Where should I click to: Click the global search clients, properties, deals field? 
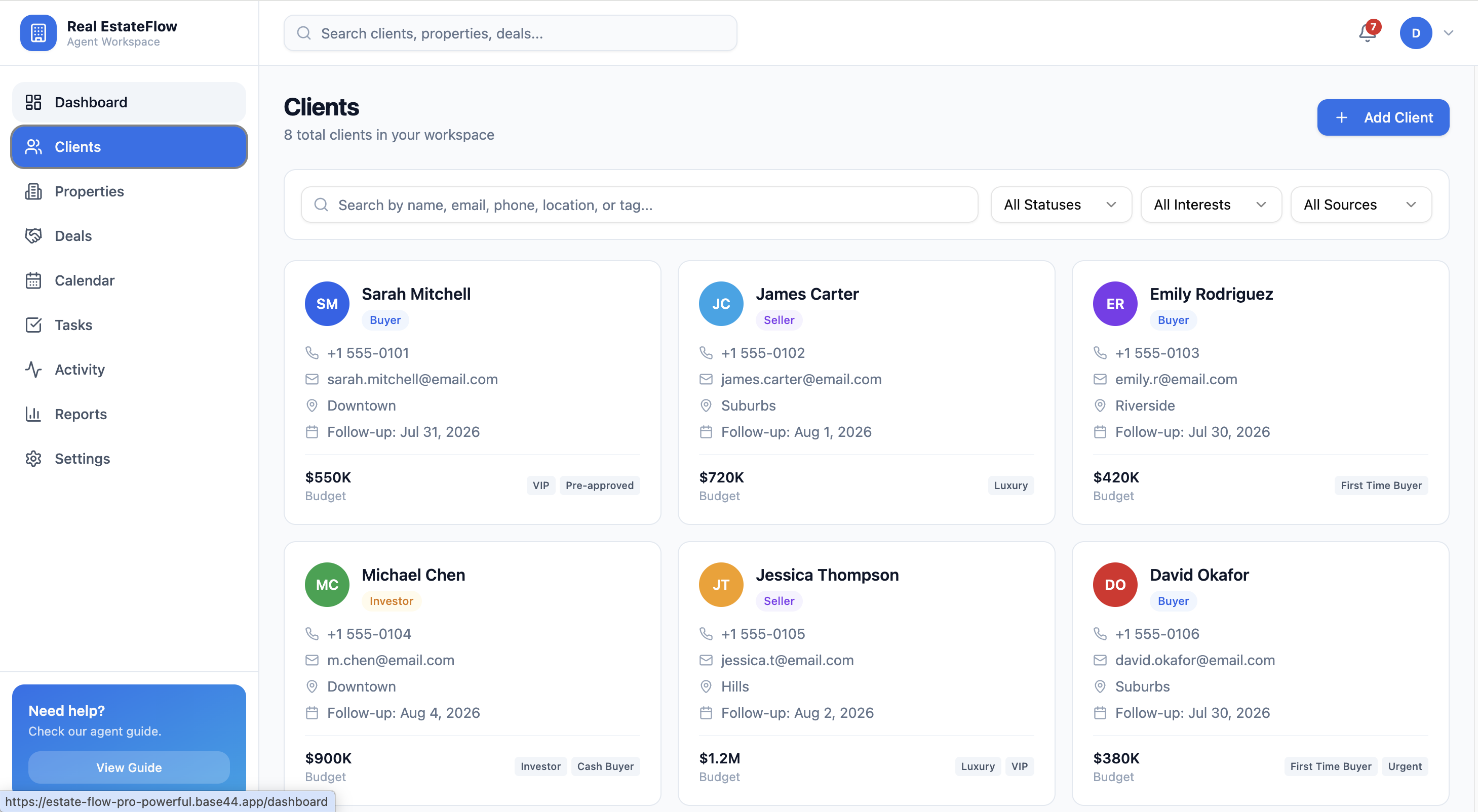pos(510,33)
